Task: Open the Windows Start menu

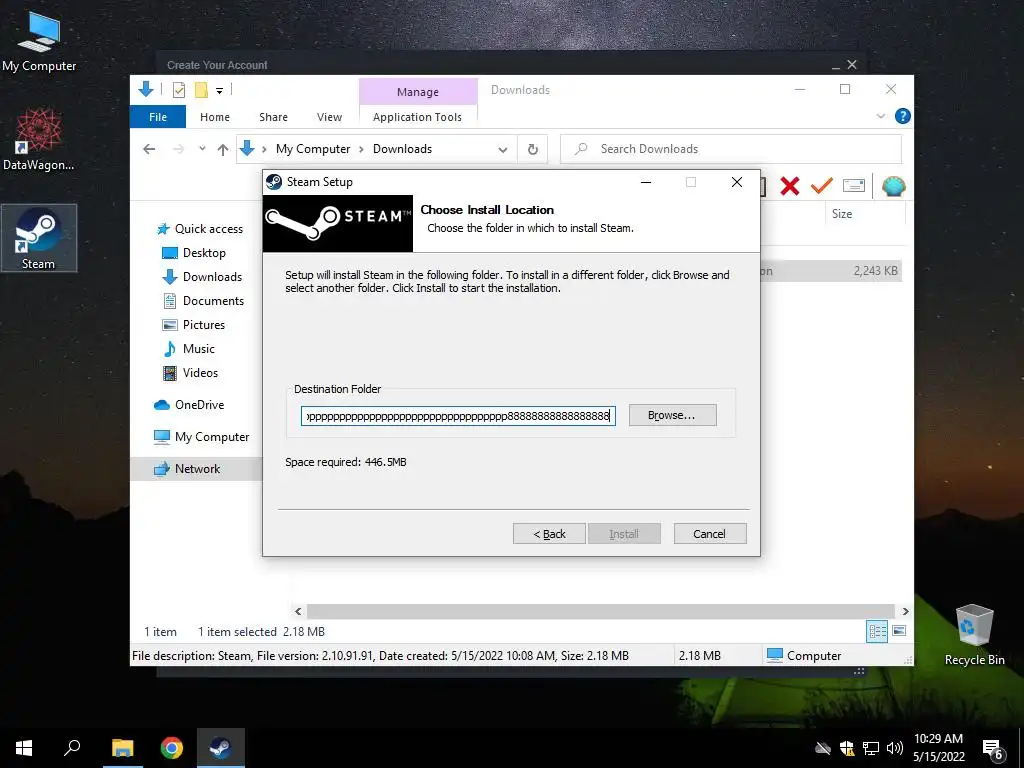Action: point(24,748)
